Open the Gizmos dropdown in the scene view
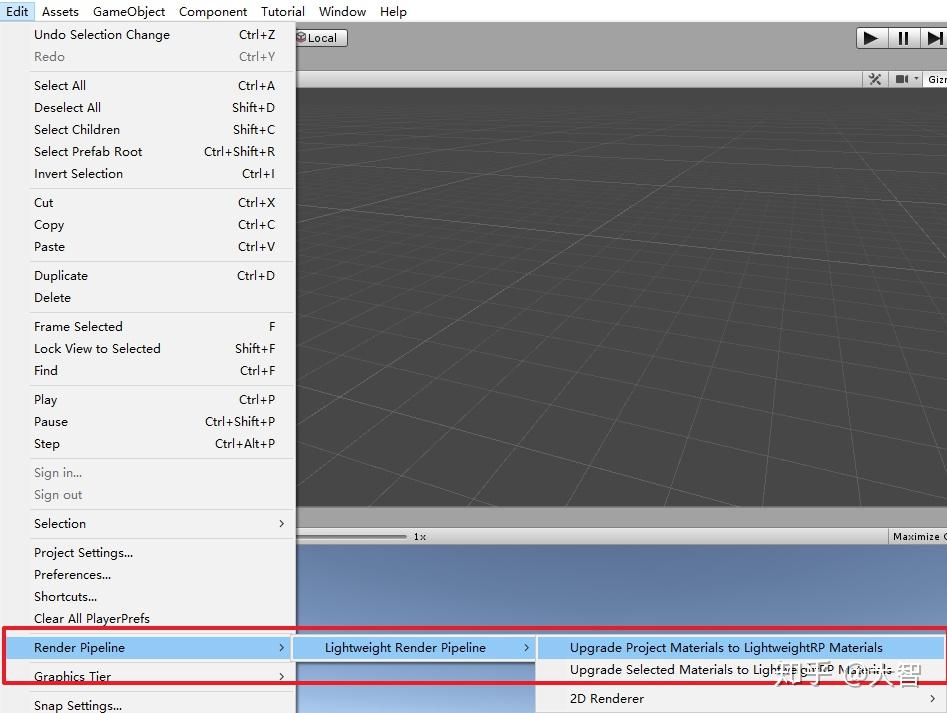The image size is (947, 713). [x=936, y=79]
